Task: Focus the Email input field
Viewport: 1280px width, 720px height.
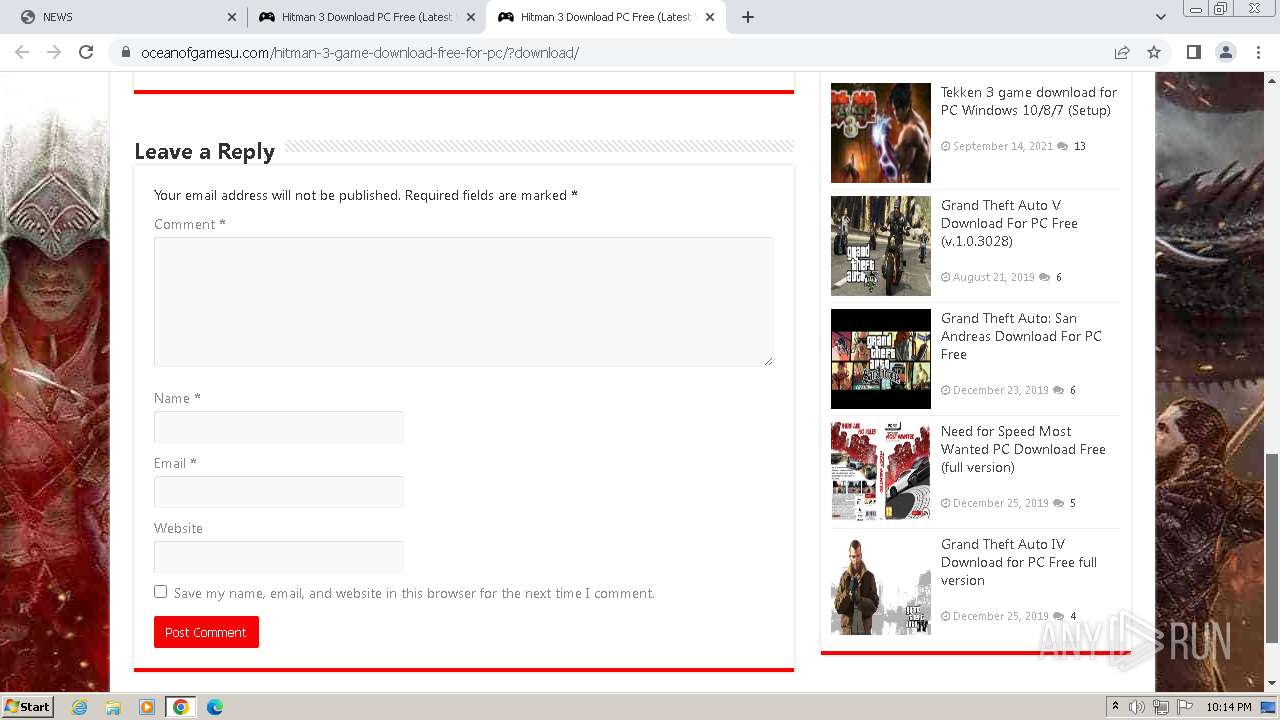Action: 279,492
